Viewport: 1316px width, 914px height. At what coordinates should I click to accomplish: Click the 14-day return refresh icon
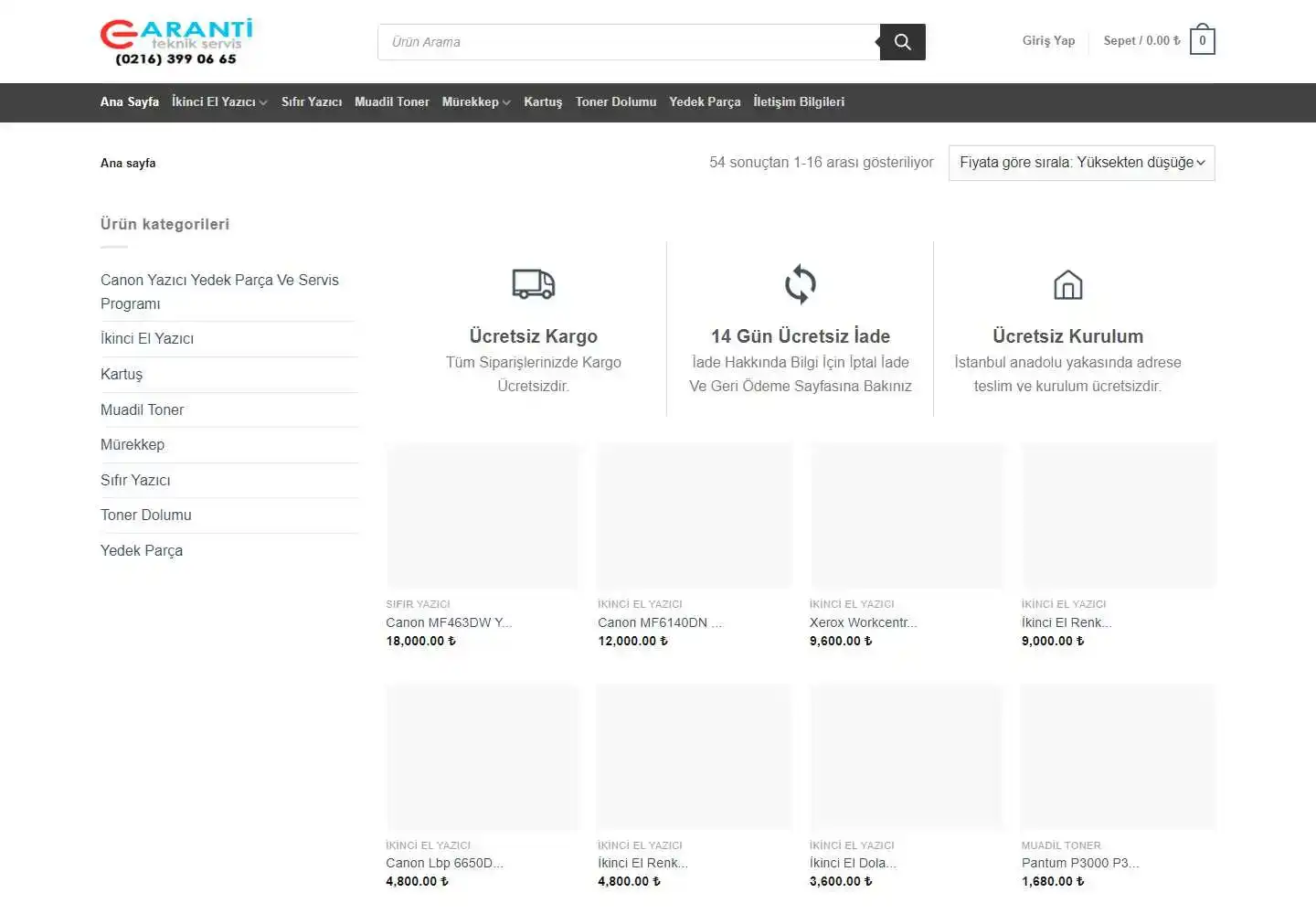coord(801,284)
